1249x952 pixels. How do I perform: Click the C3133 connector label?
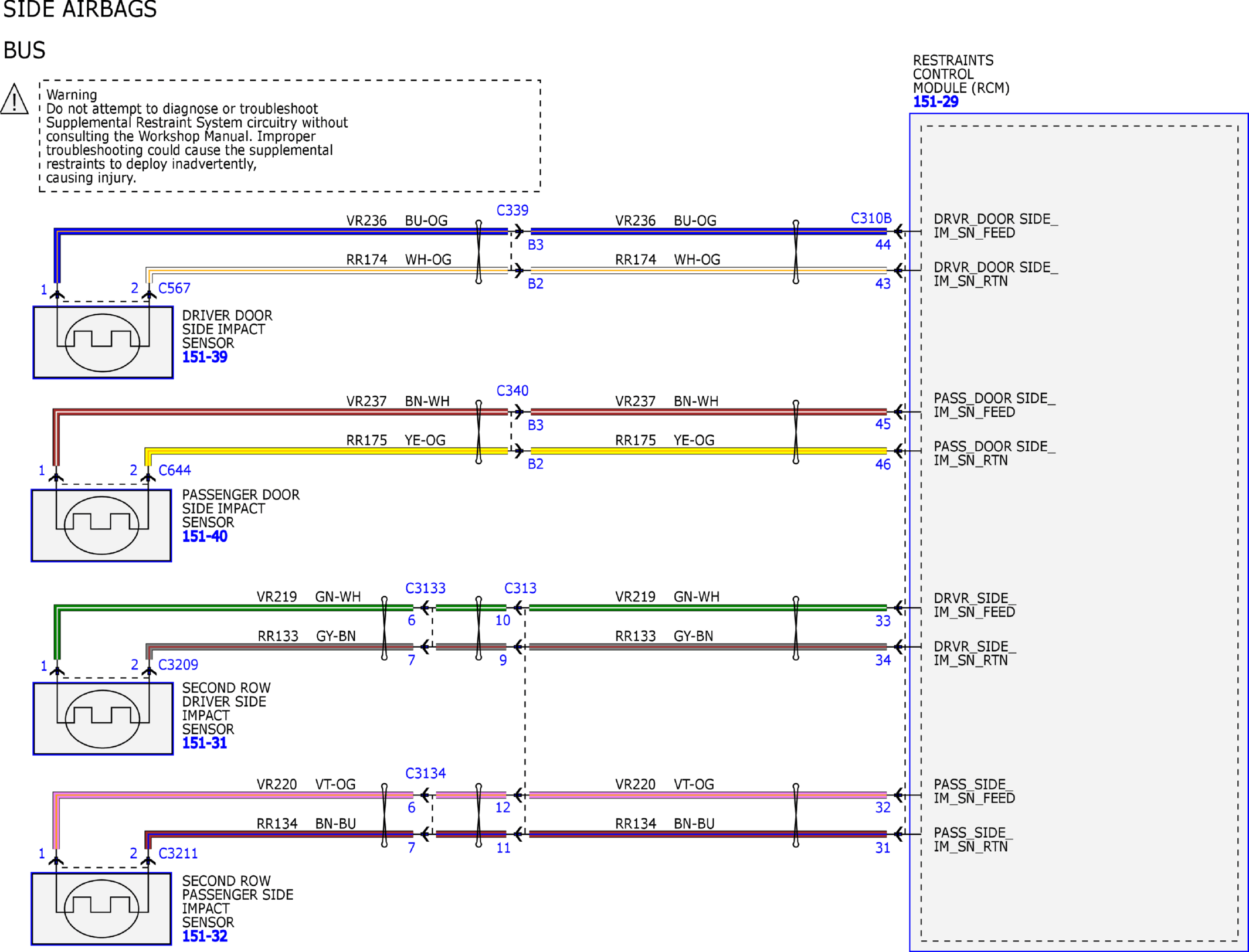[426, 588]
